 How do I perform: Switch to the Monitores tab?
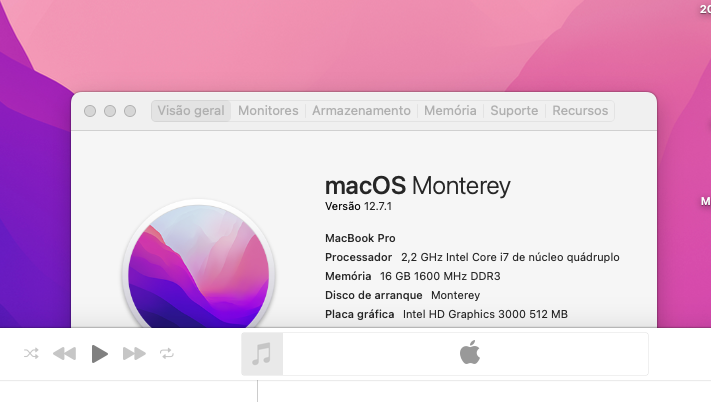268,111
